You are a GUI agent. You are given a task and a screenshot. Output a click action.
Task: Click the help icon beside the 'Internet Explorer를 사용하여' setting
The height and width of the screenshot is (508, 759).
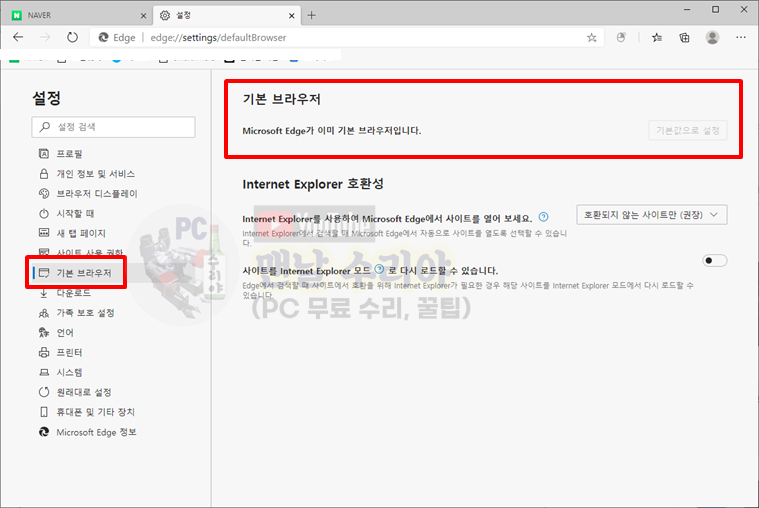point(544,217)
